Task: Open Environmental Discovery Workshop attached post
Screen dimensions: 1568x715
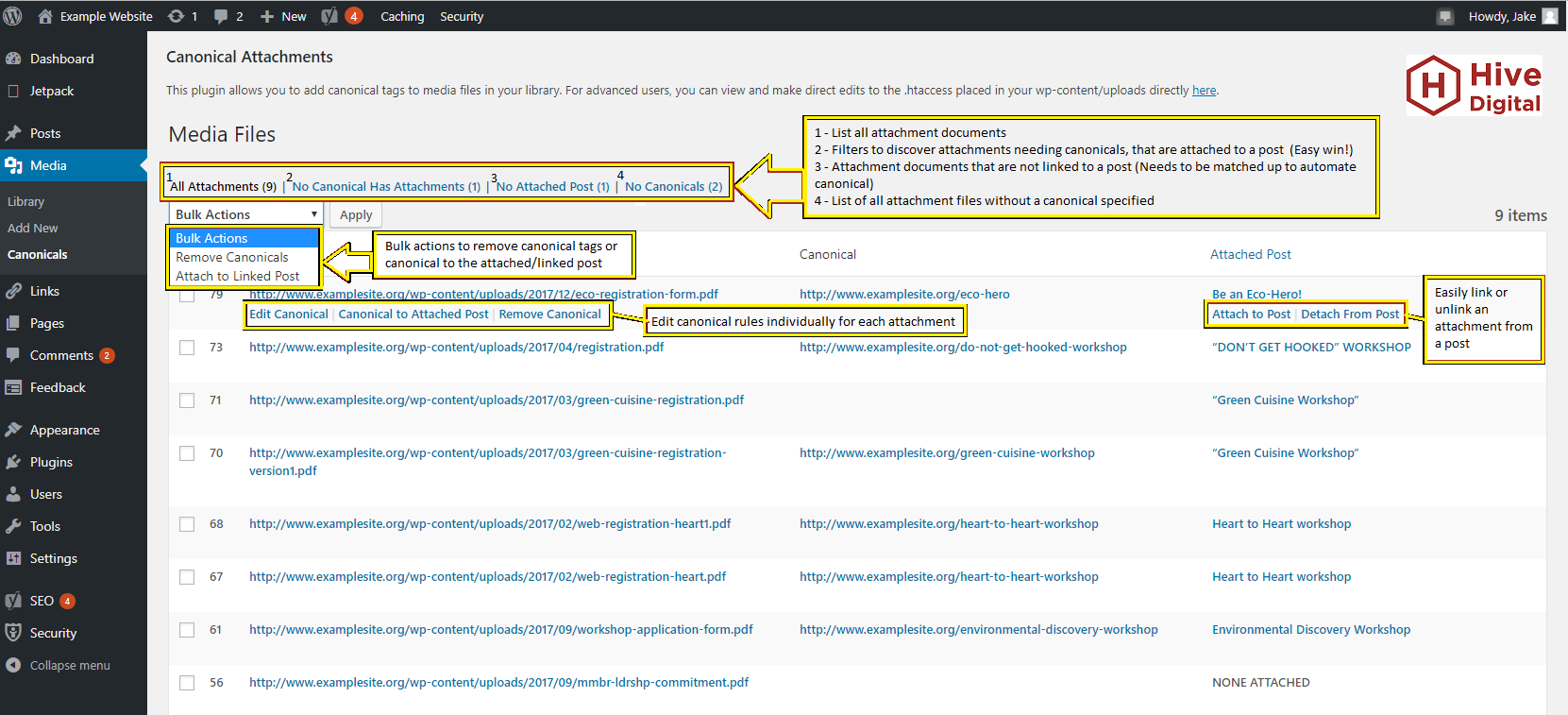Action: 1311,630
